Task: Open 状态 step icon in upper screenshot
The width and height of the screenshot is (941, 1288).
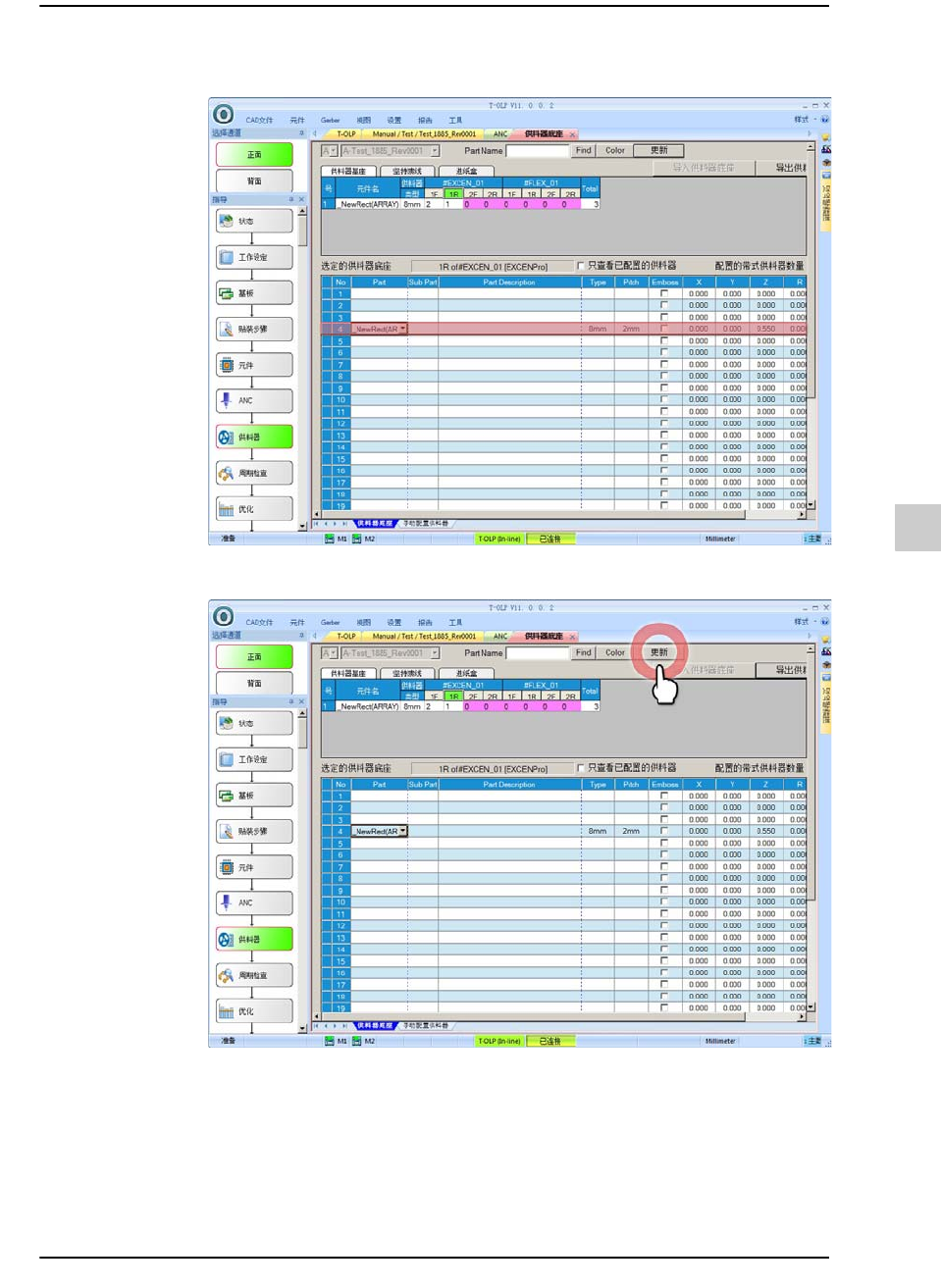Action: [227, 221]
